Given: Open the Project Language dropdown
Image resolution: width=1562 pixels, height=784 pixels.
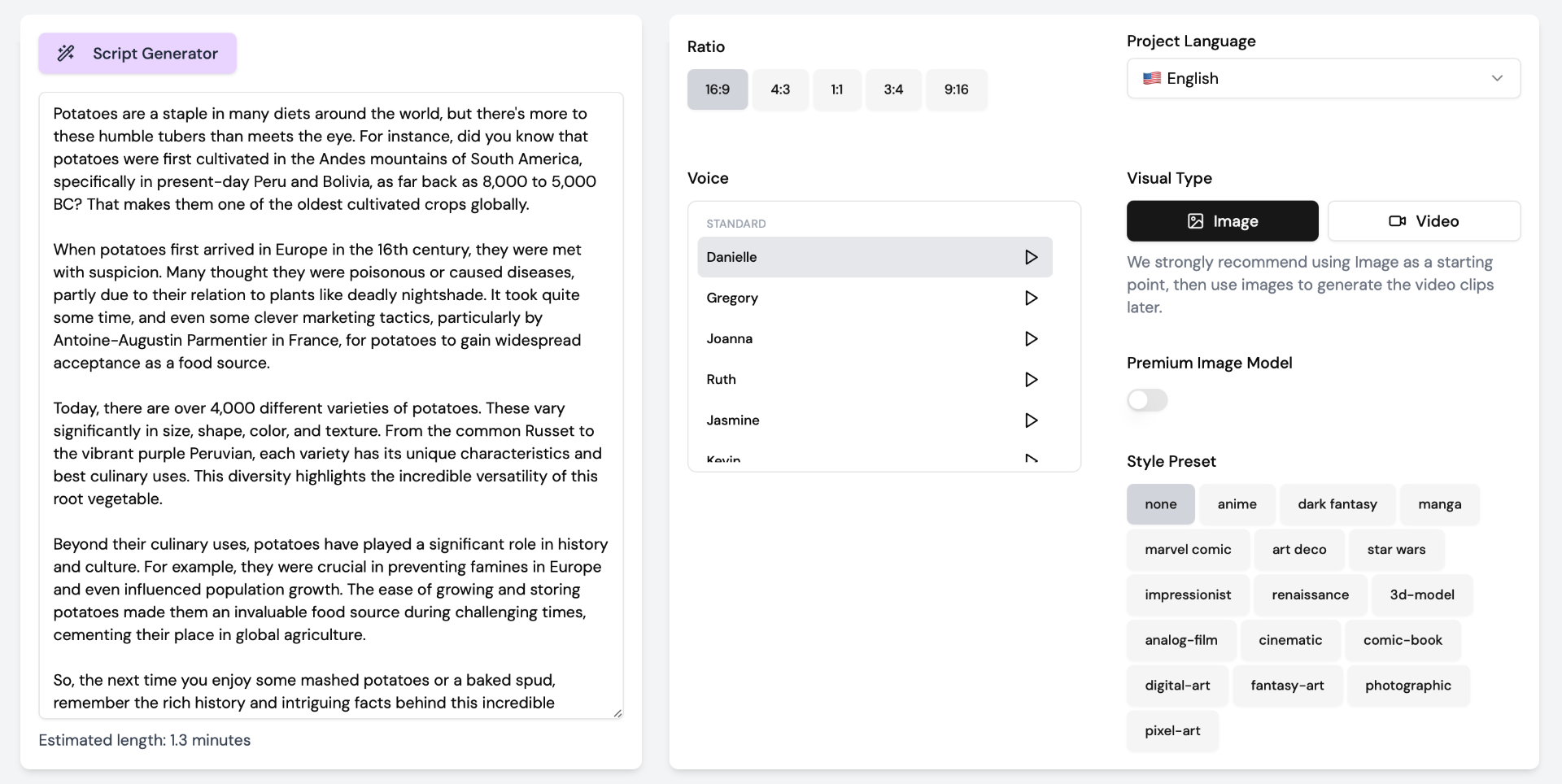Looking at the screenshot, I should [1323, 78].
